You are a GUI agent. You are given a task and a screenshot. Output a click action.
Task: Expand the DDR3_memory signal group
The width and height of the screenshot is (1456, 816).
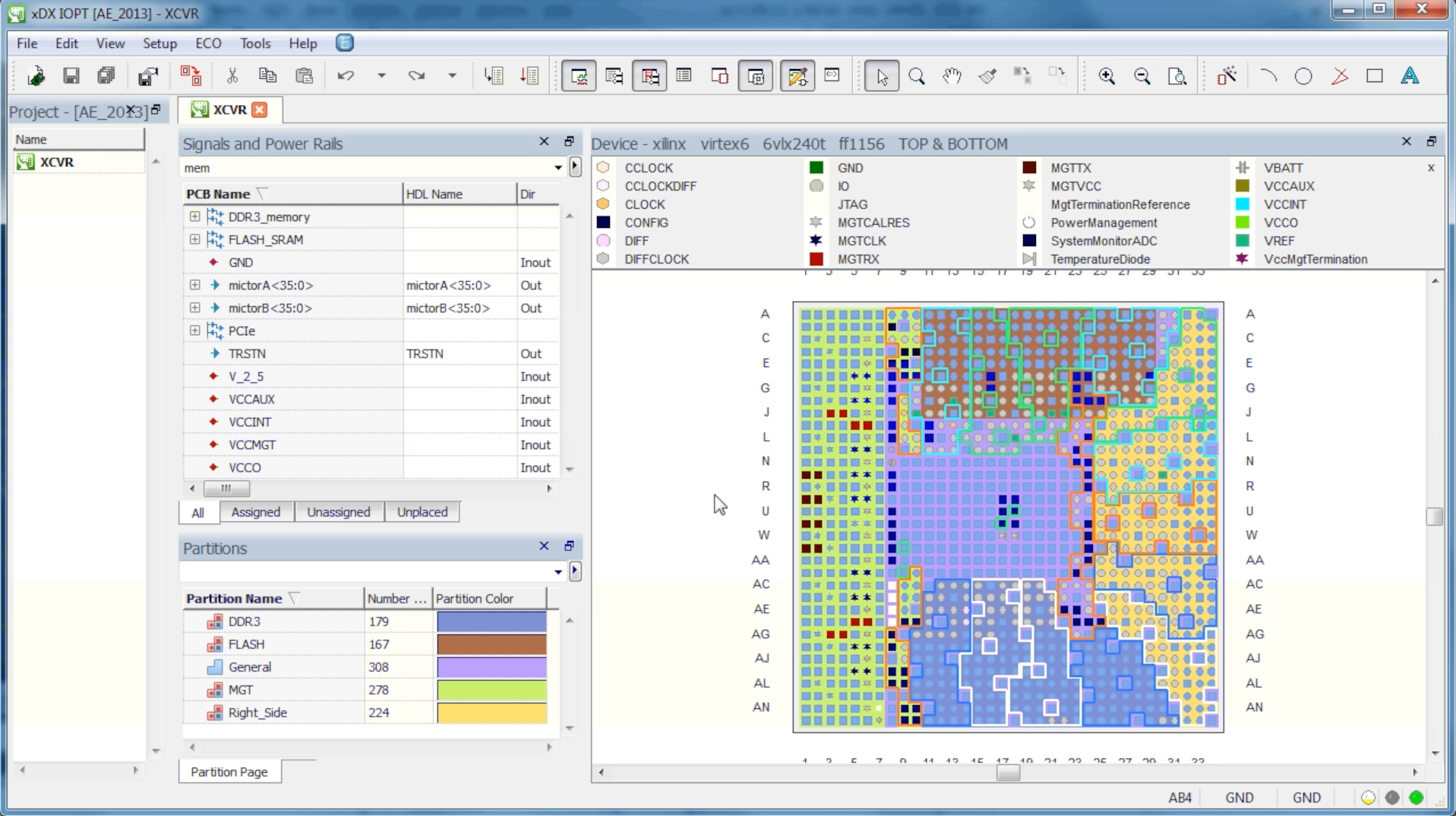[x=195, y=217]
